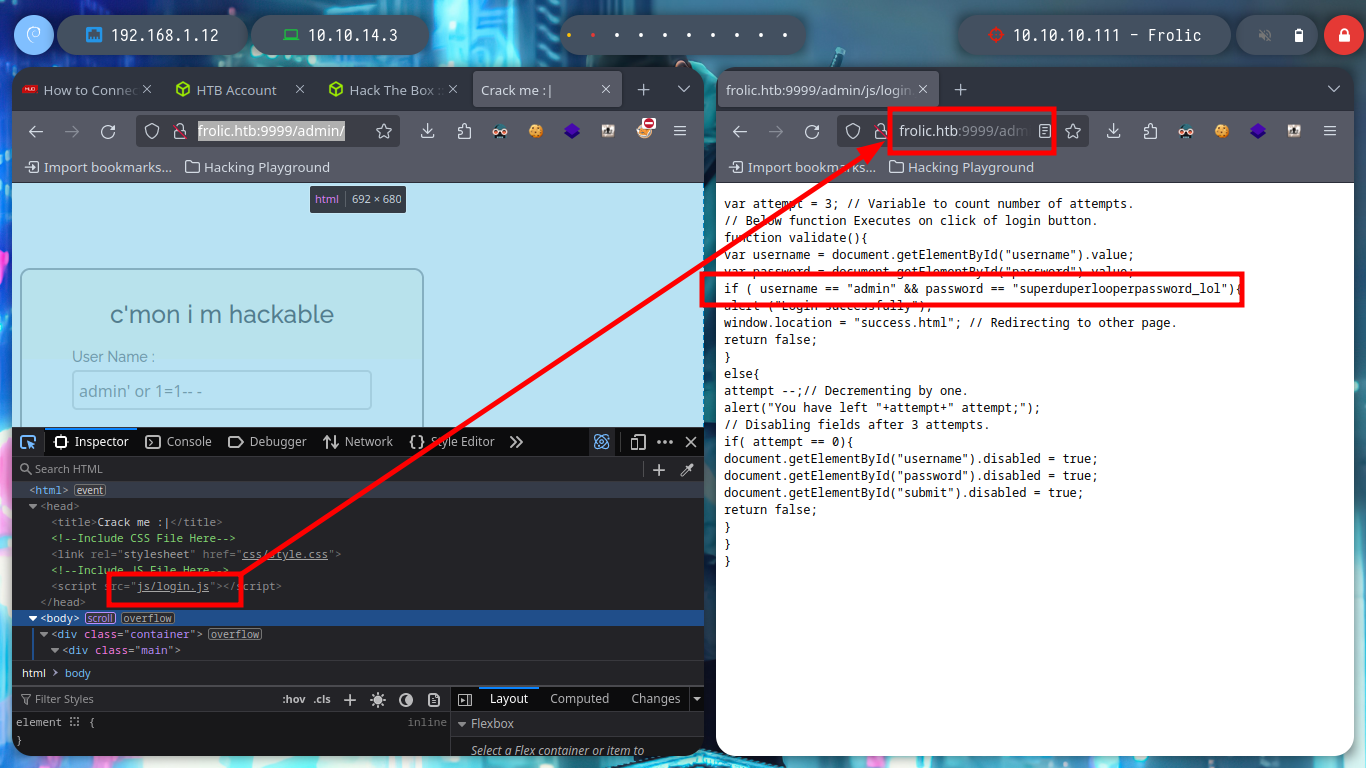Open the Inspector devtools tab

[x=92, y=442]
